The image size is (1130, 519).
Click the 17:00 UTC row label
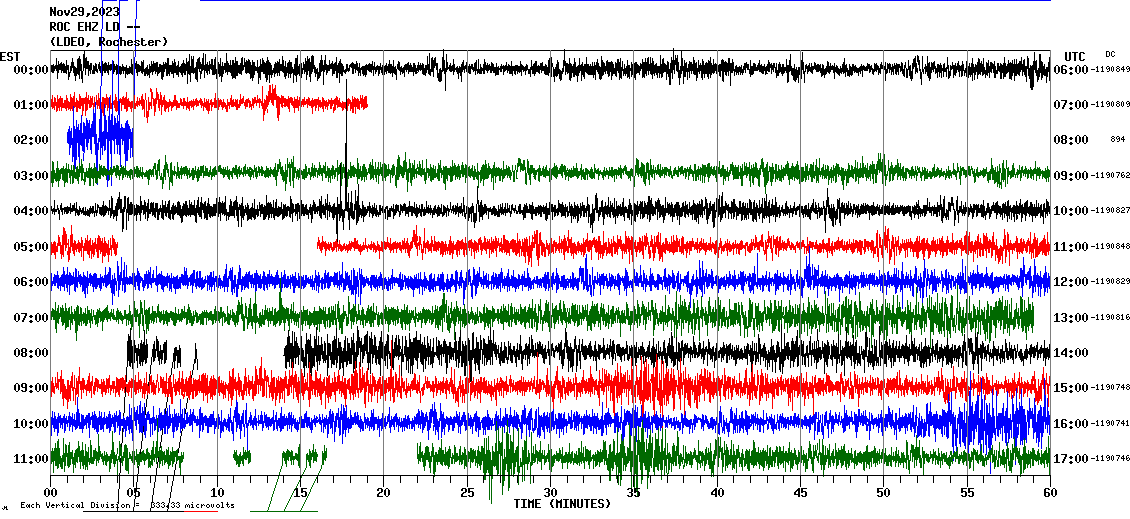tap(1070, 459)
